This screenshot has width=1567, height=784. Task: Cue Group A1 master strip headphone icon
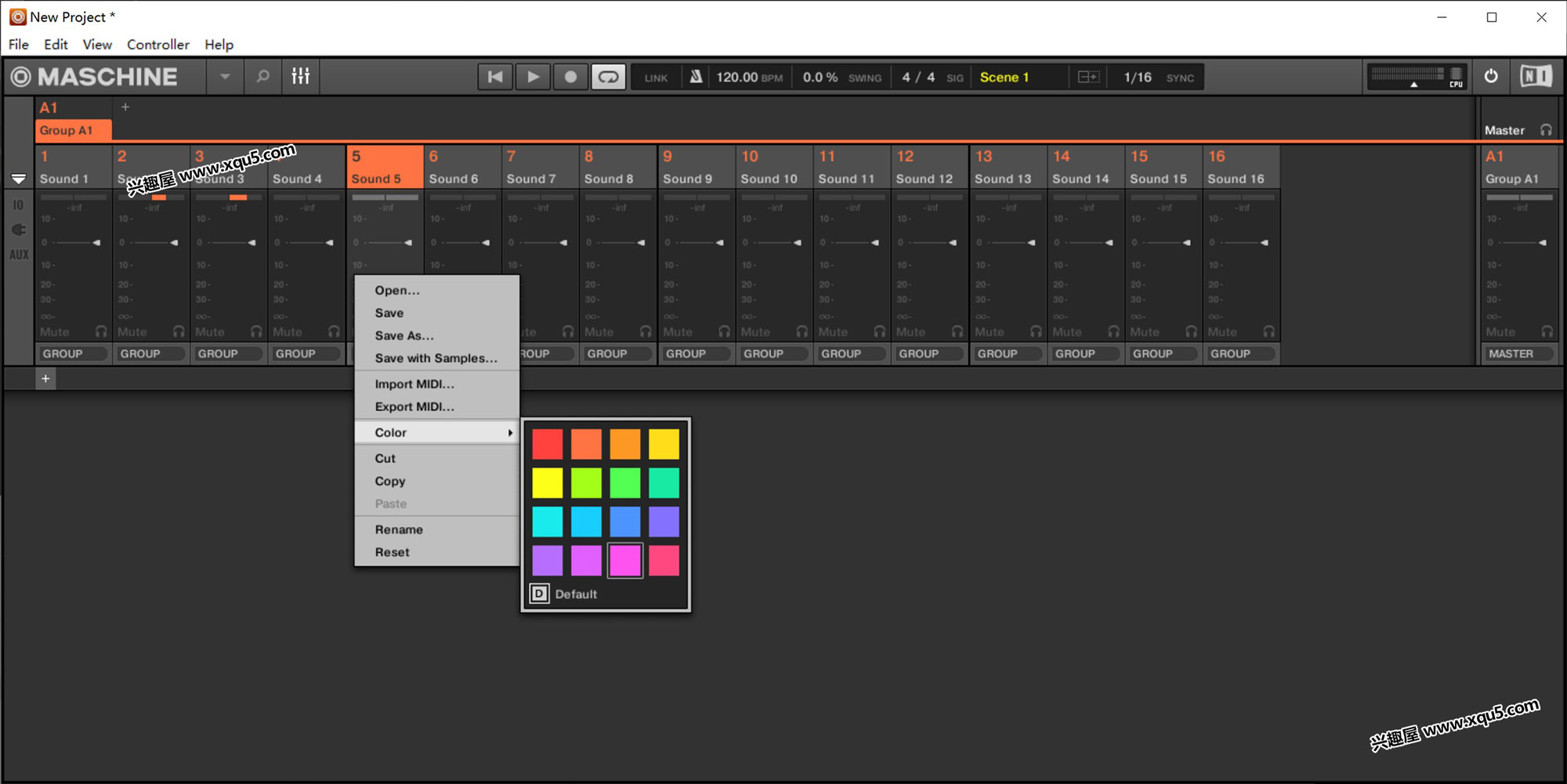pos(1547,332)
